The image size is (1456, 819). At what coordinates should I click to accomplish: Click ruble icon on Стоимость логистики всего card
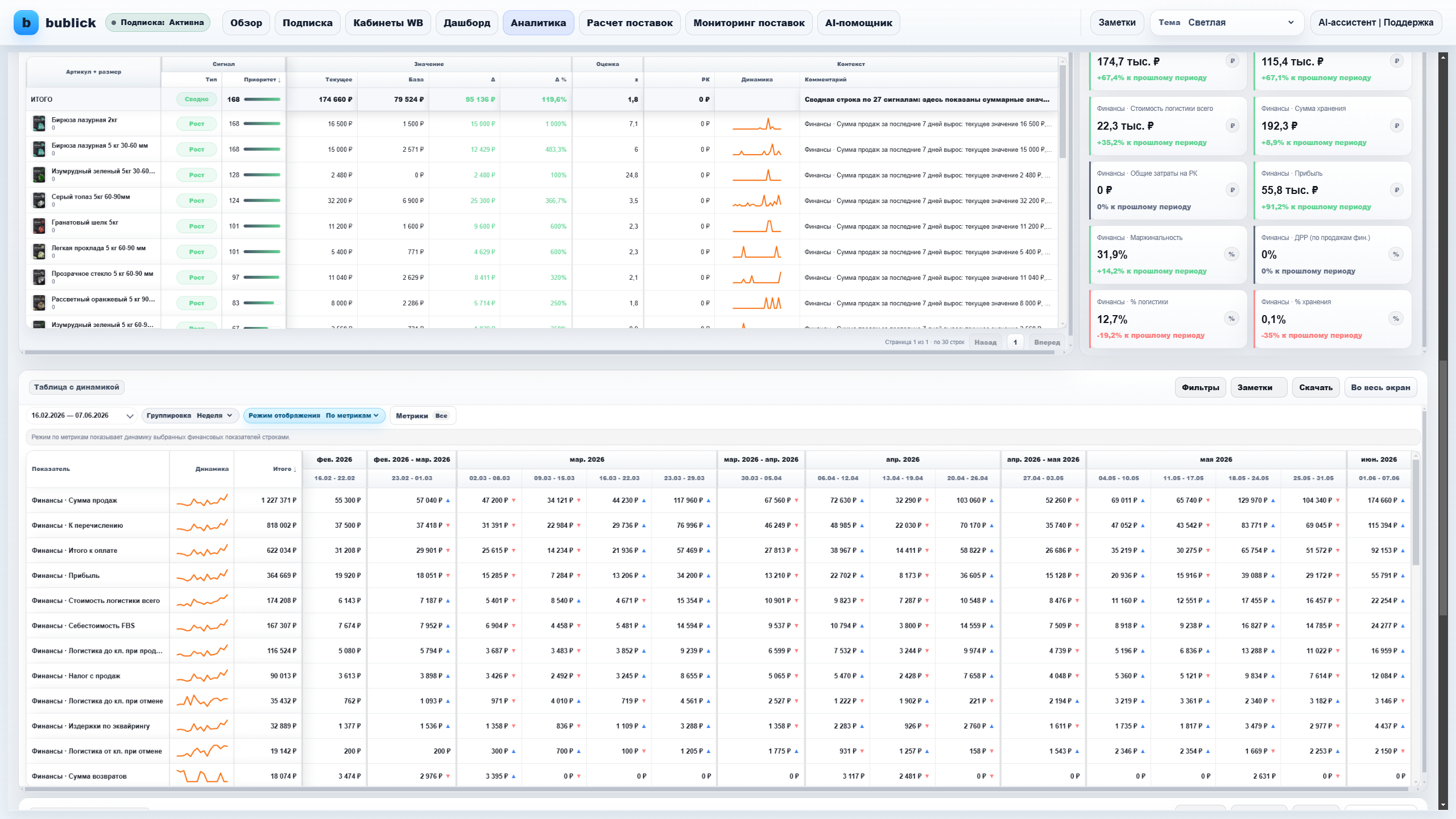click(1232, 126)
